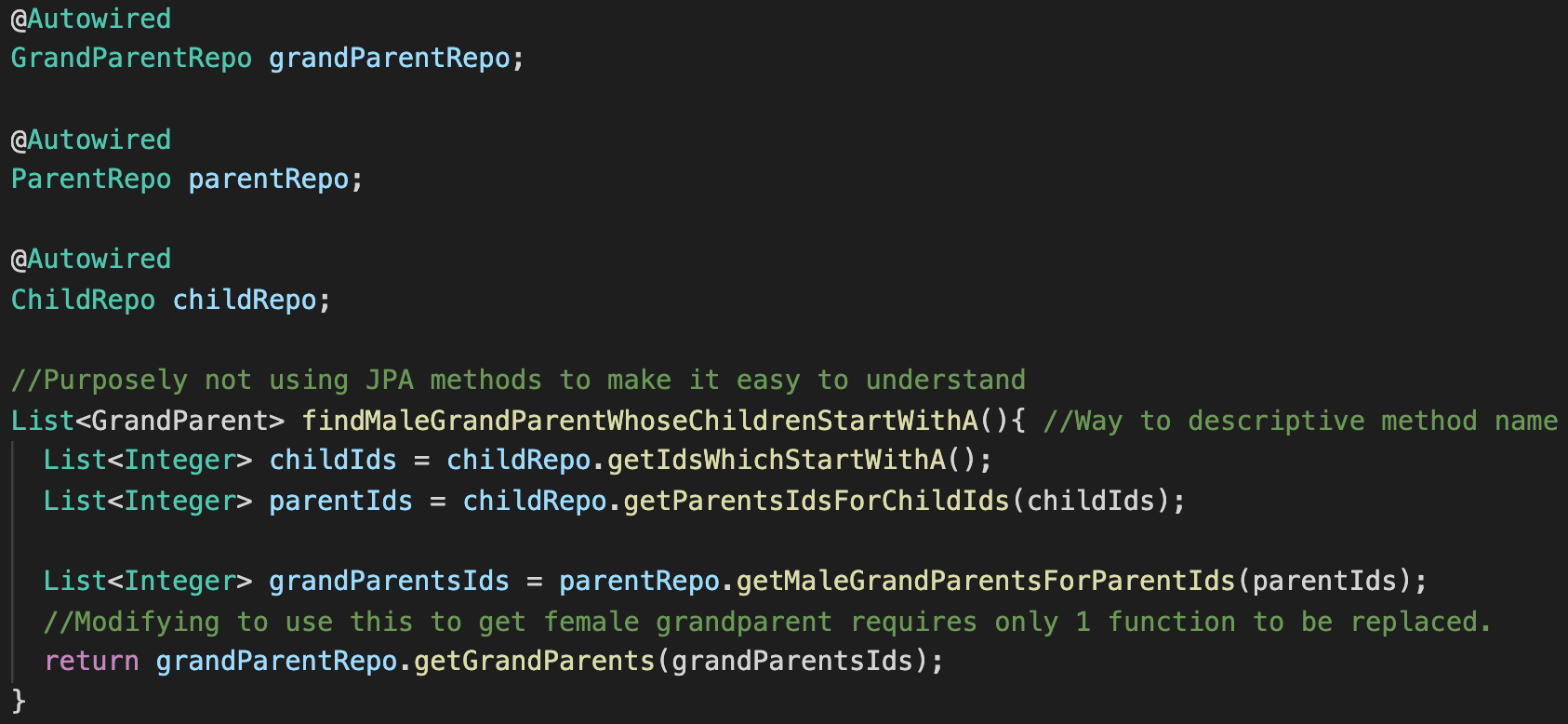The width and height of the screenshot is (1568, 724).
Task: Click the return keyword
Action: tap(91, 661)
